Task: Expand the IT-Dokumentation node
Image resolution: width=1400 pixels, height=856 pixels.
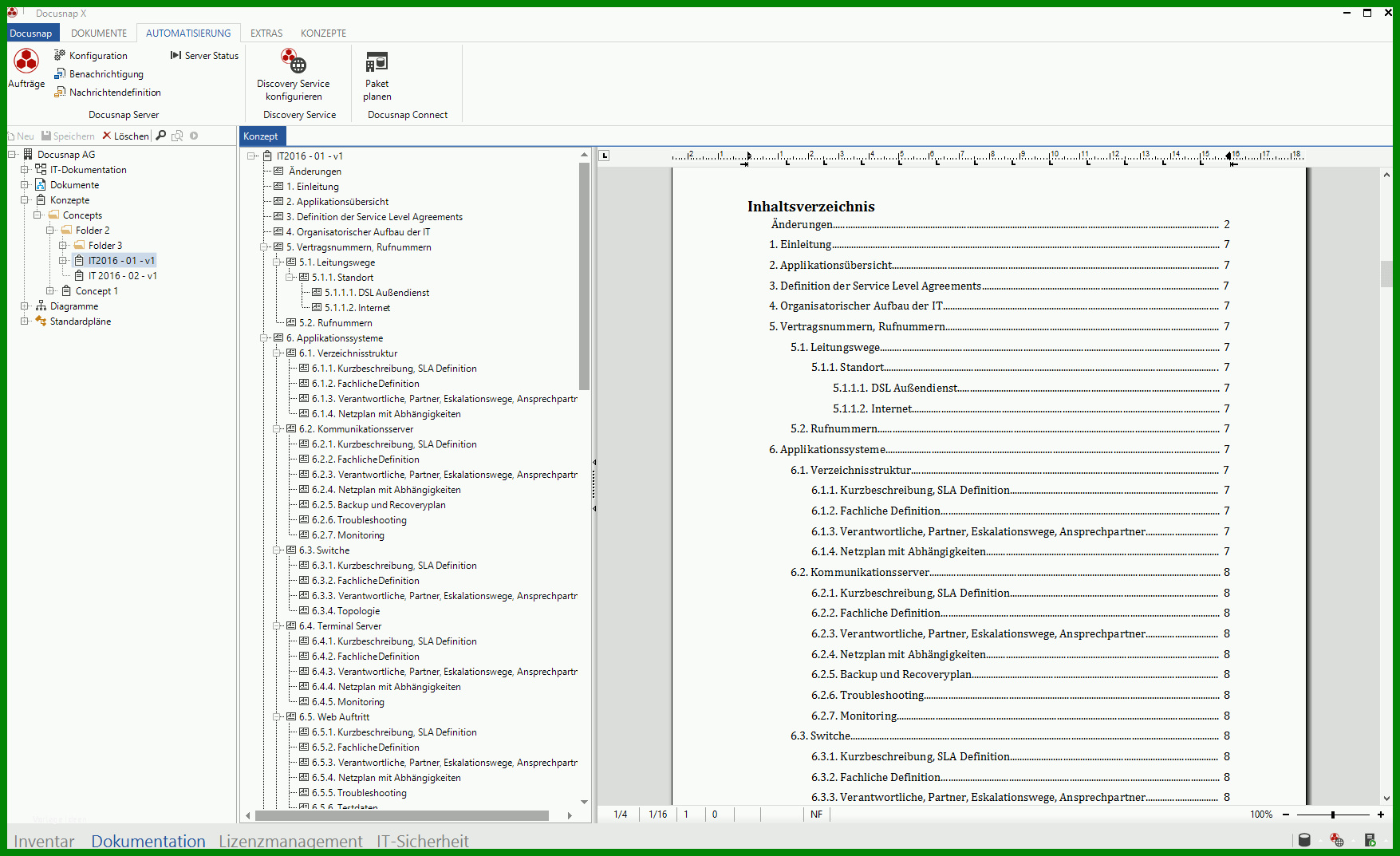Action: [25, 170]
